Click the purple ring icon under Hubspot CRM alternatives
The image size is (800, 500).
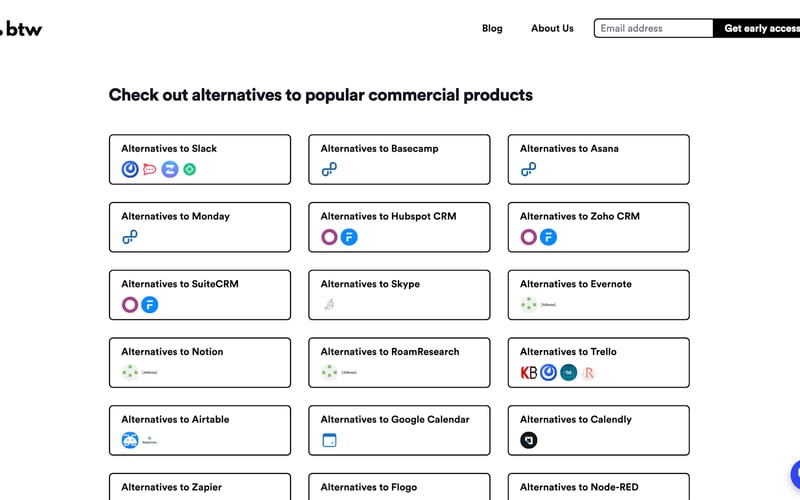[329, 237]
